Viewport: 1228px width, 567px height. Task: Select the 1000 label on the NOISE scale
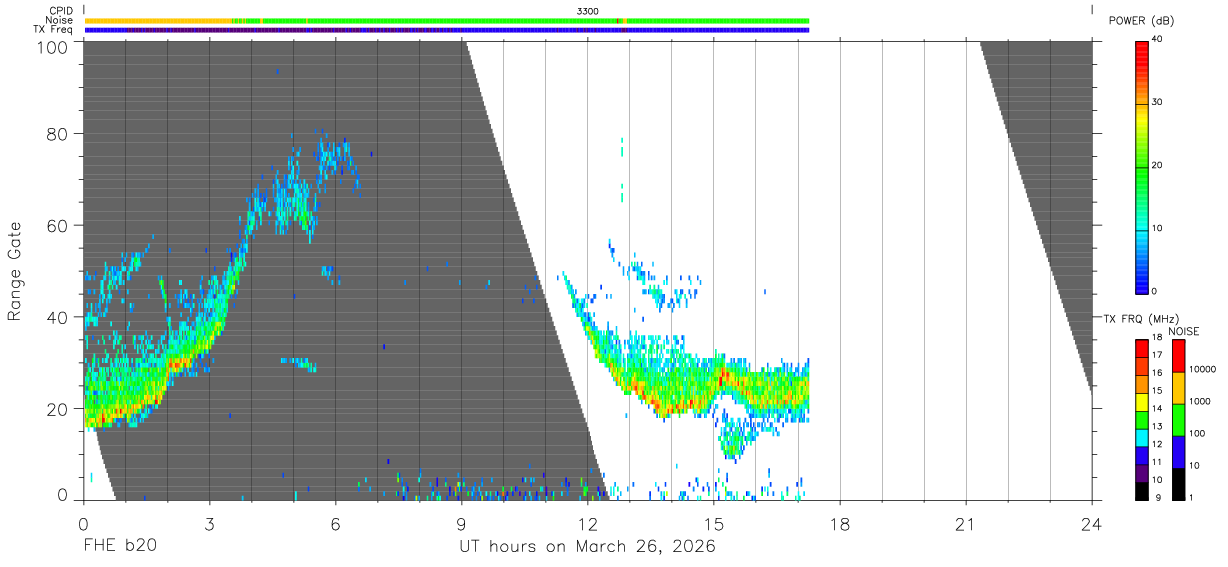click(1200, 401)
